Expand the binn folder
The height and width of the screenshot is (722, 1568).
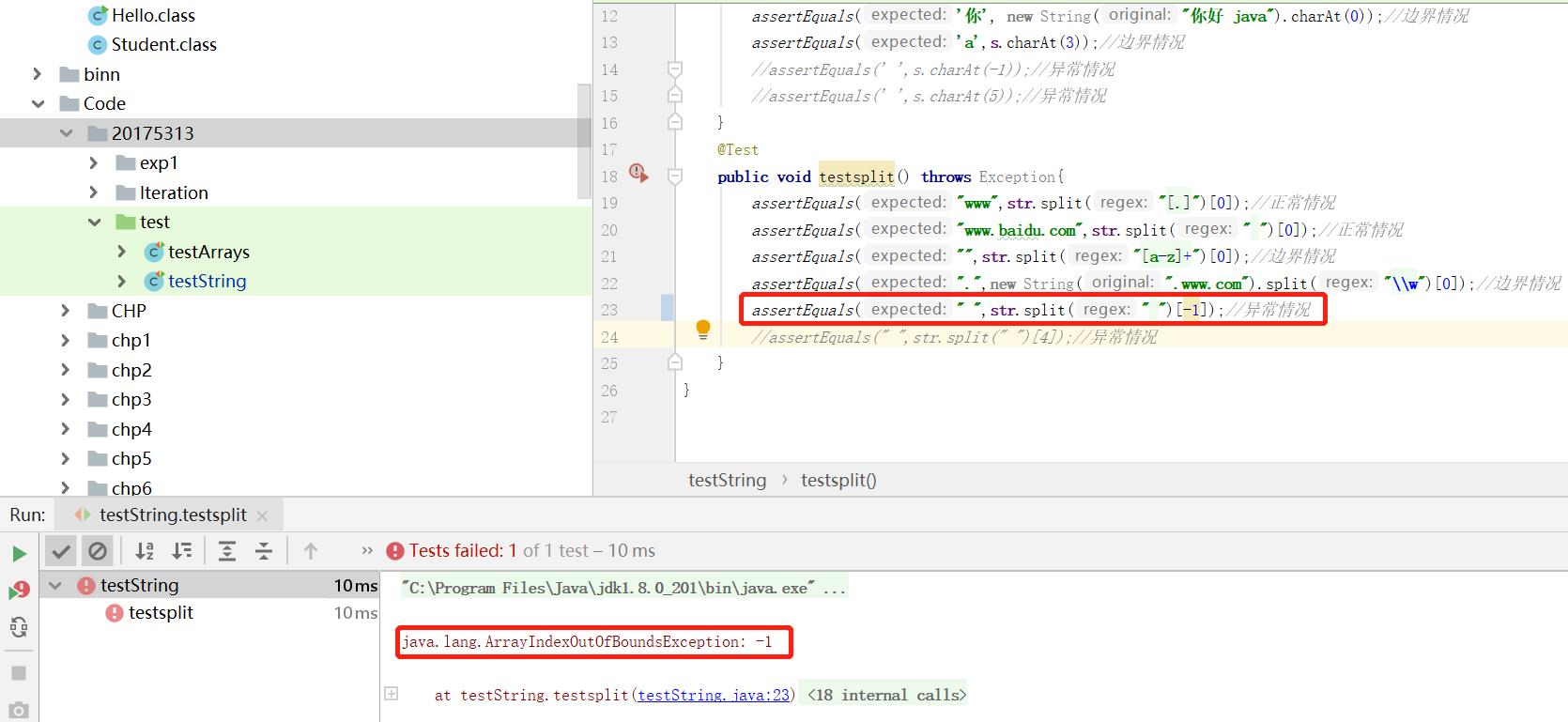38,74
